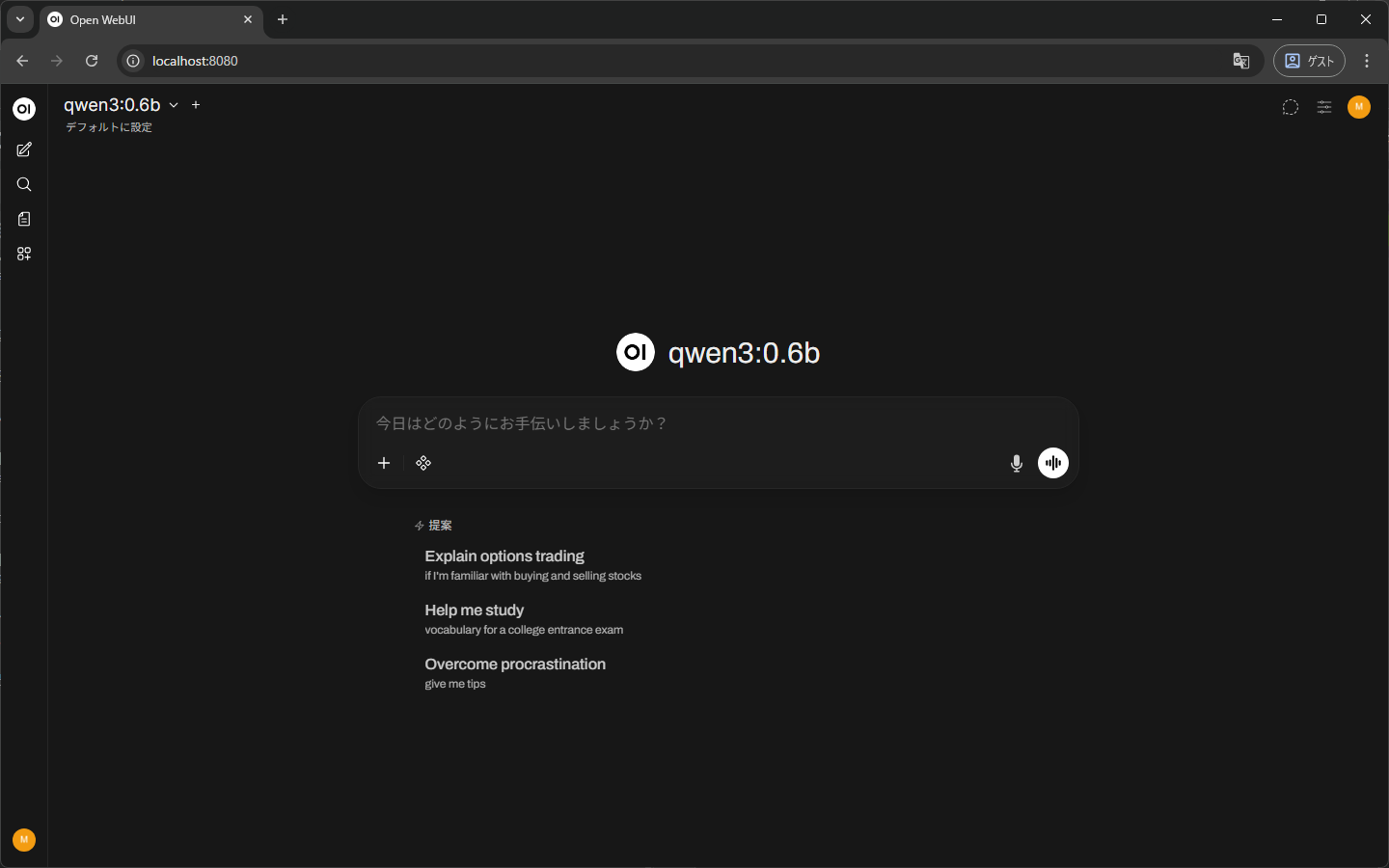Start voice mode with the waveform button
The height and width of the screenshot is (868, 1389).
coord(1053,463)
